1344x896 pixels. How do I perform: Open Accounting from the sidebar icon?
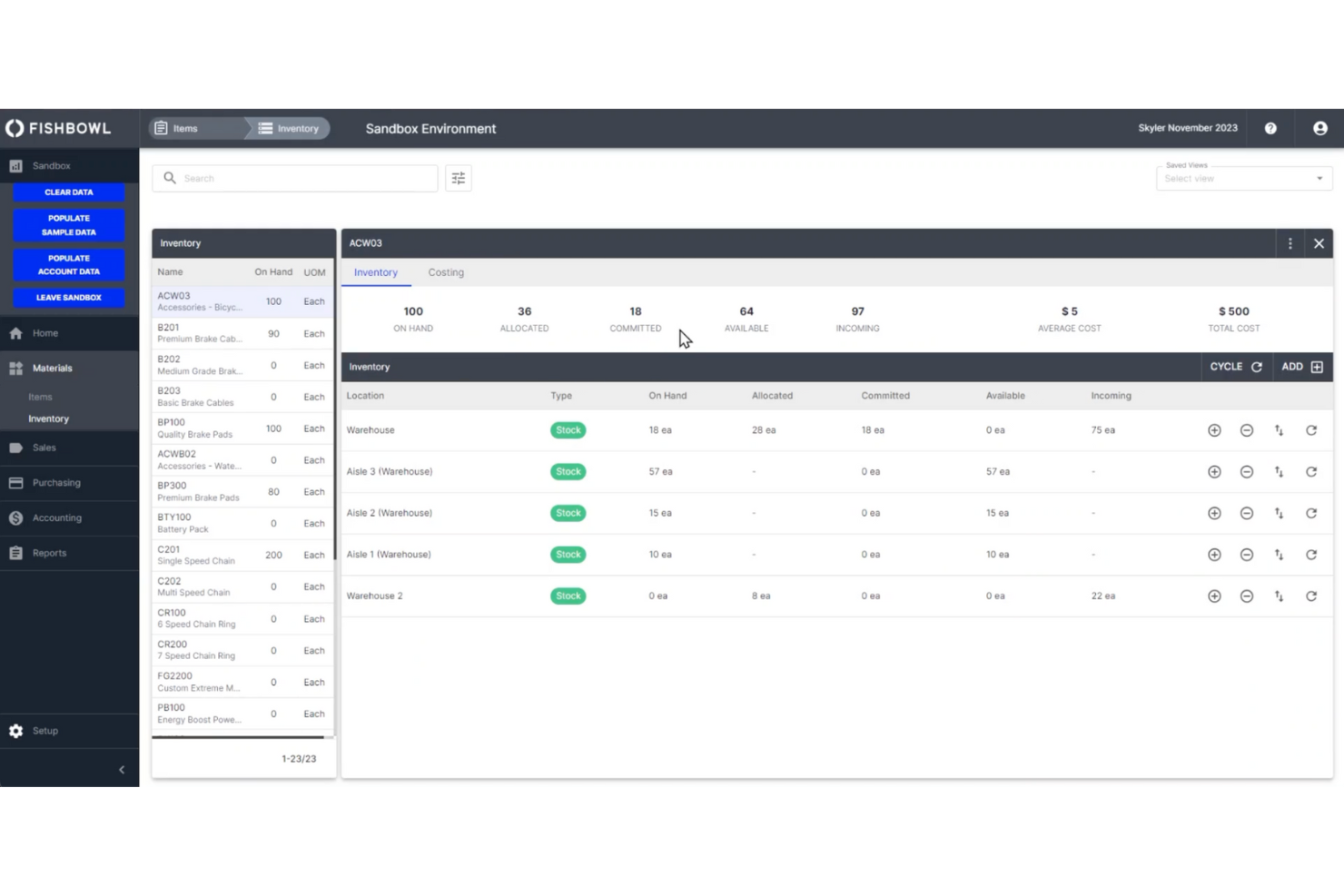tap(15, 517)
